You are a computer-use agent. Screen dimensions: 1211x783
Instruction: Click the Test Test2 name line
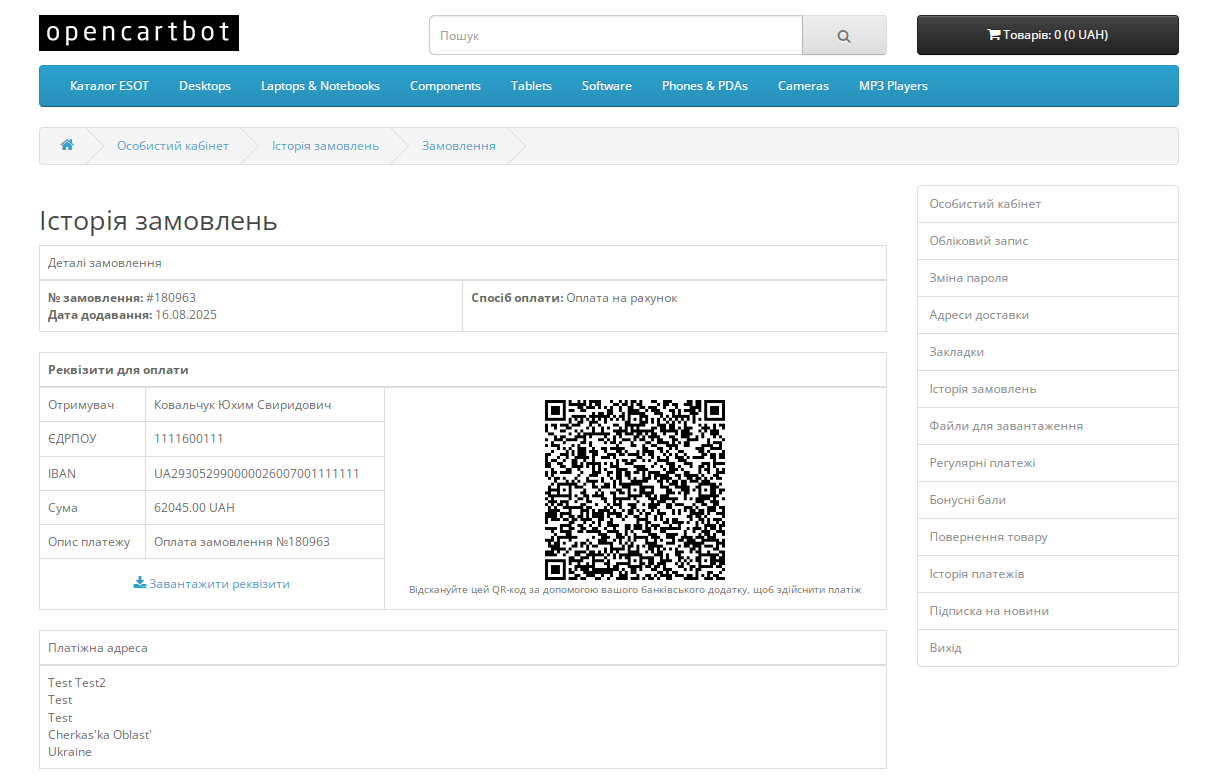click(77, 683)
